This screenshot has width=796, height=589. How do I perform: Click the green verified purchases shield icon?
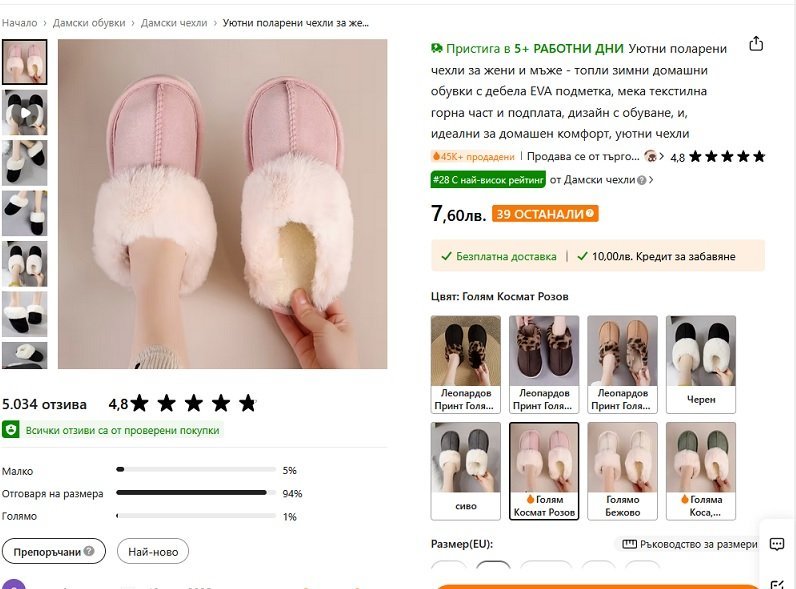click(11, 430)
